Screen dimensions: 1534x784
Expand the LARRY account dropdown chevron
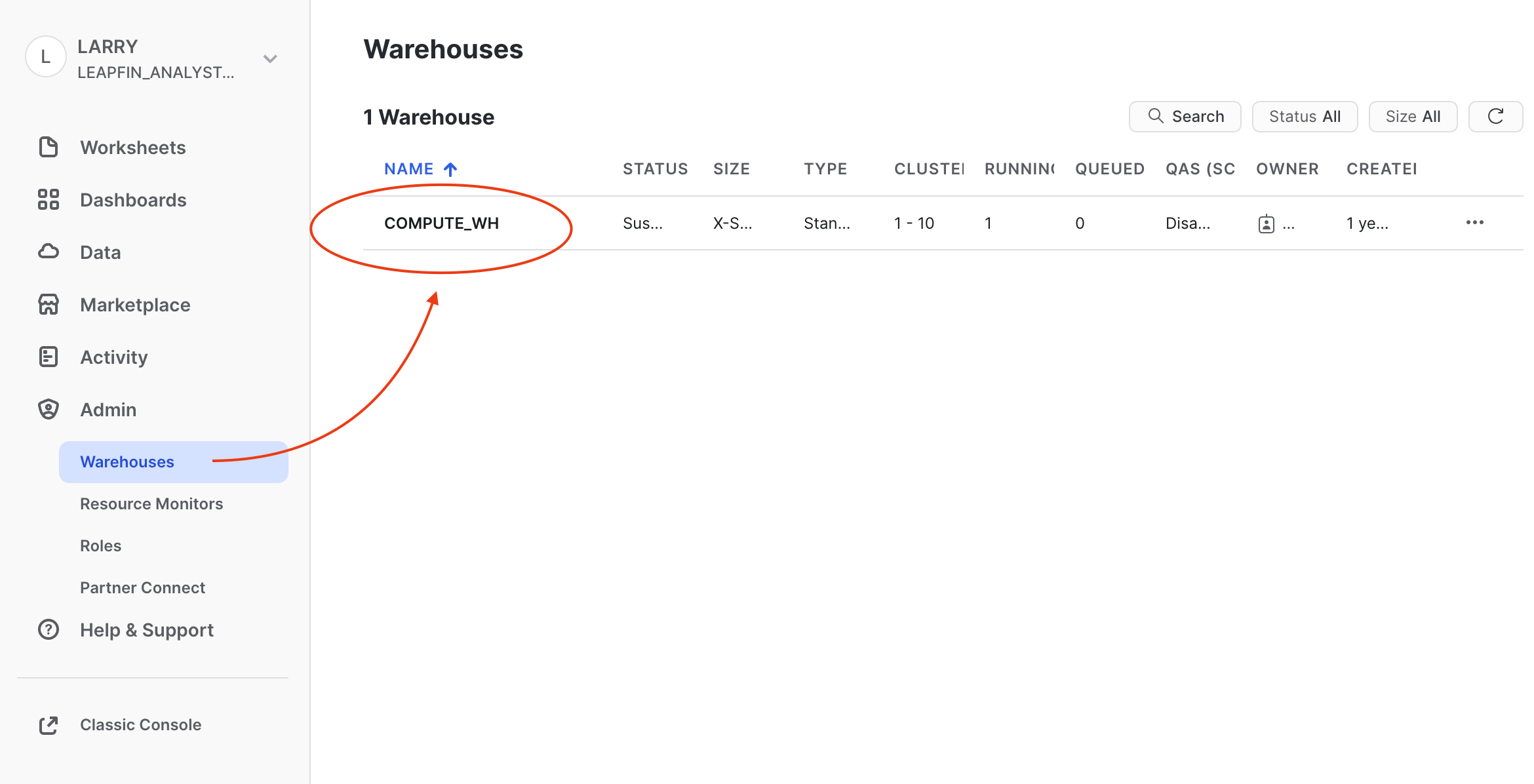point(270,59)
